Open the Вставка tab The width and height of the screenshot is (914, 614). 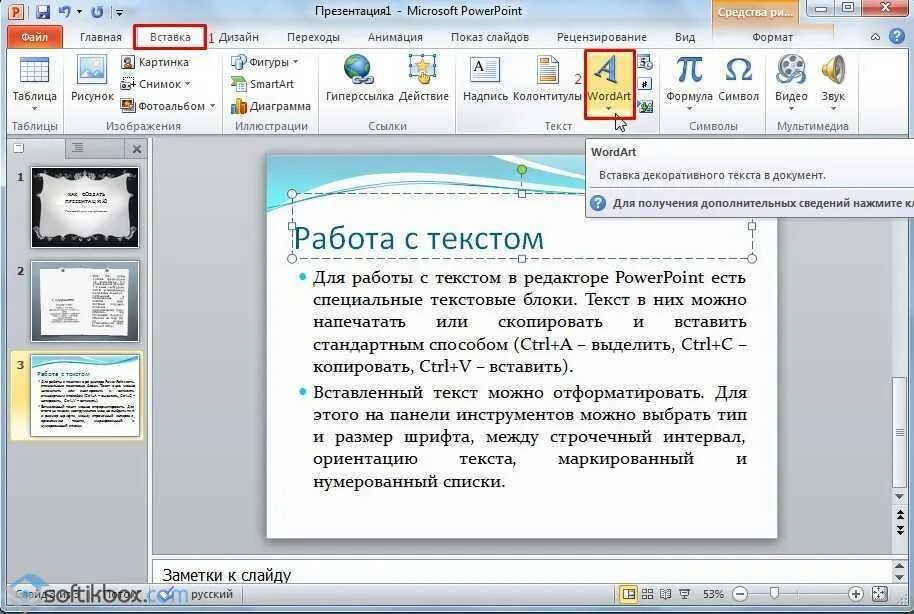[x=170, y=37]
